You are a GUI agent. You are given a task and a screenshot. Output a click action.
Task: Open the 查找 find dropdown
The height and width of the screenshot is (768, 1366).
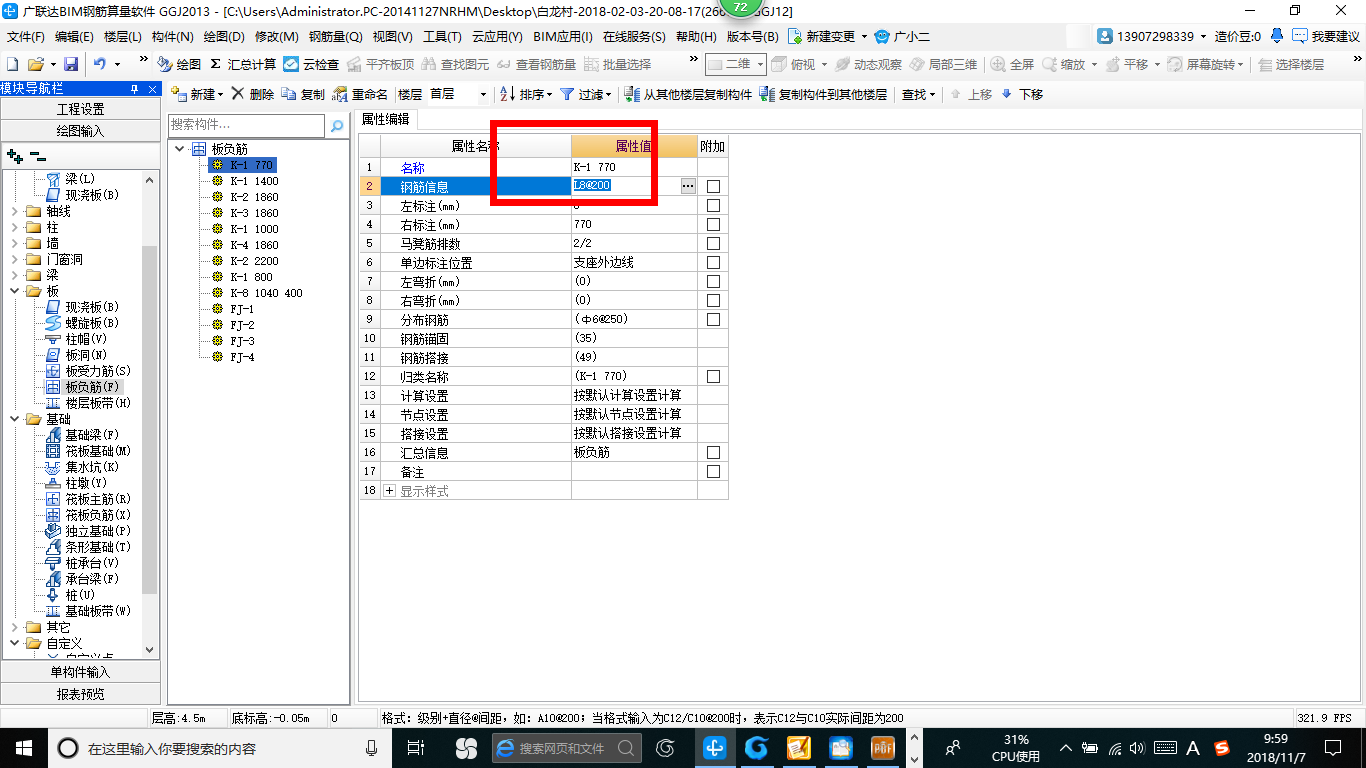(918, 94)
